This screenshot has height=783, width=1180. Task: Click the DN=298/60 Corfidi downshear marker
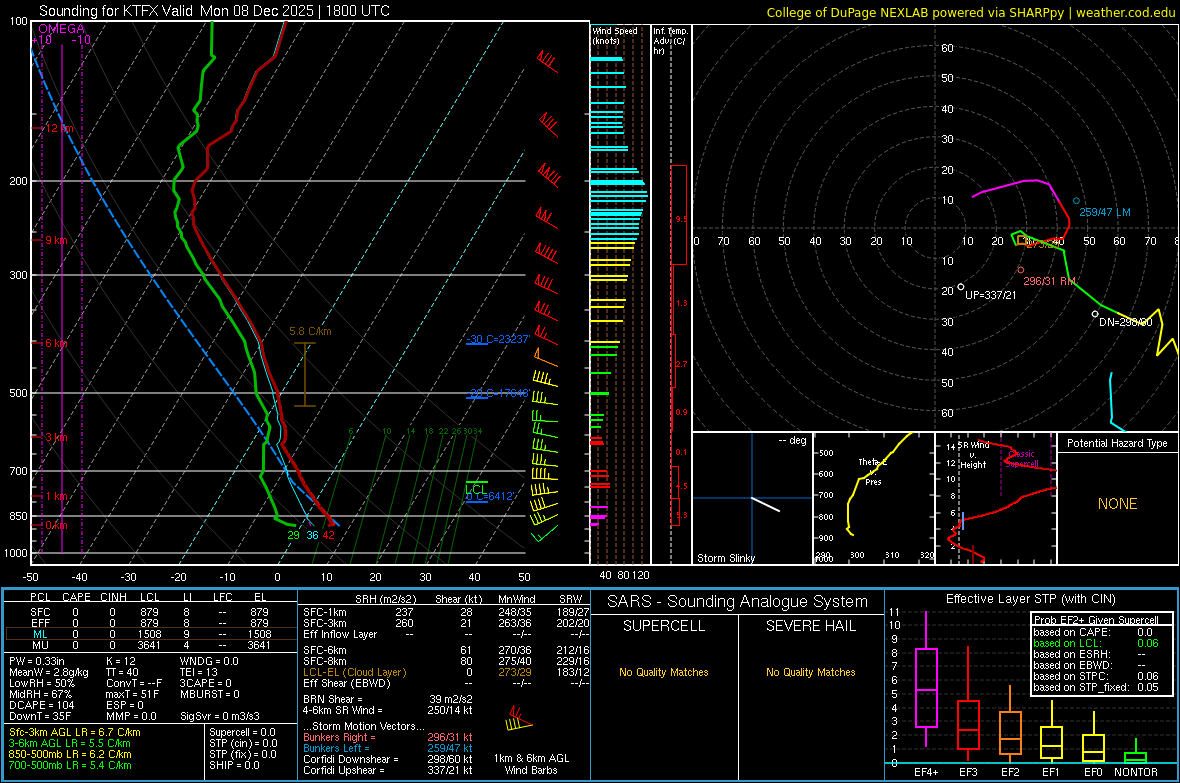(x=1095, y=314)
